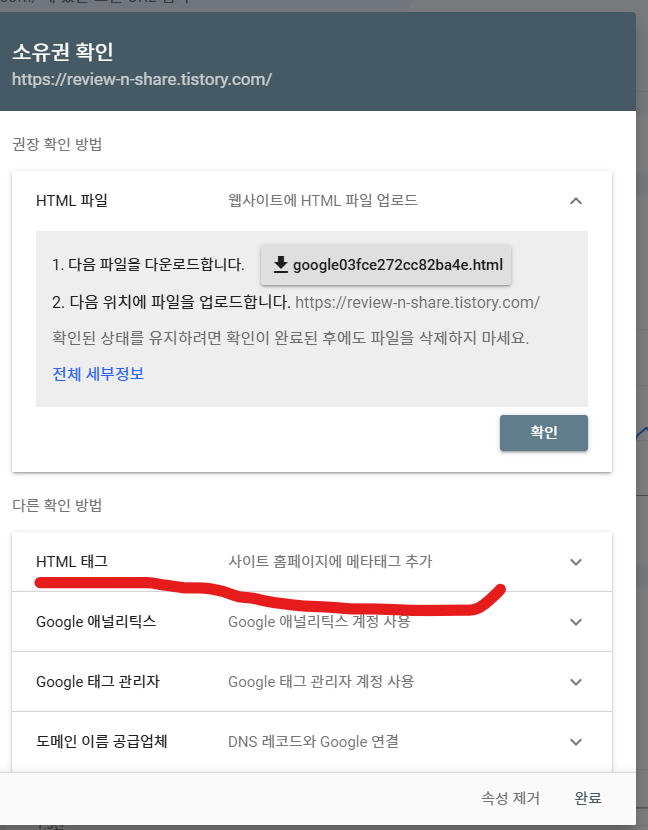648x830 pixels.
Task: Download the google03fce272cc82ba4e.html verification file
Action: [x=385, y=265]
